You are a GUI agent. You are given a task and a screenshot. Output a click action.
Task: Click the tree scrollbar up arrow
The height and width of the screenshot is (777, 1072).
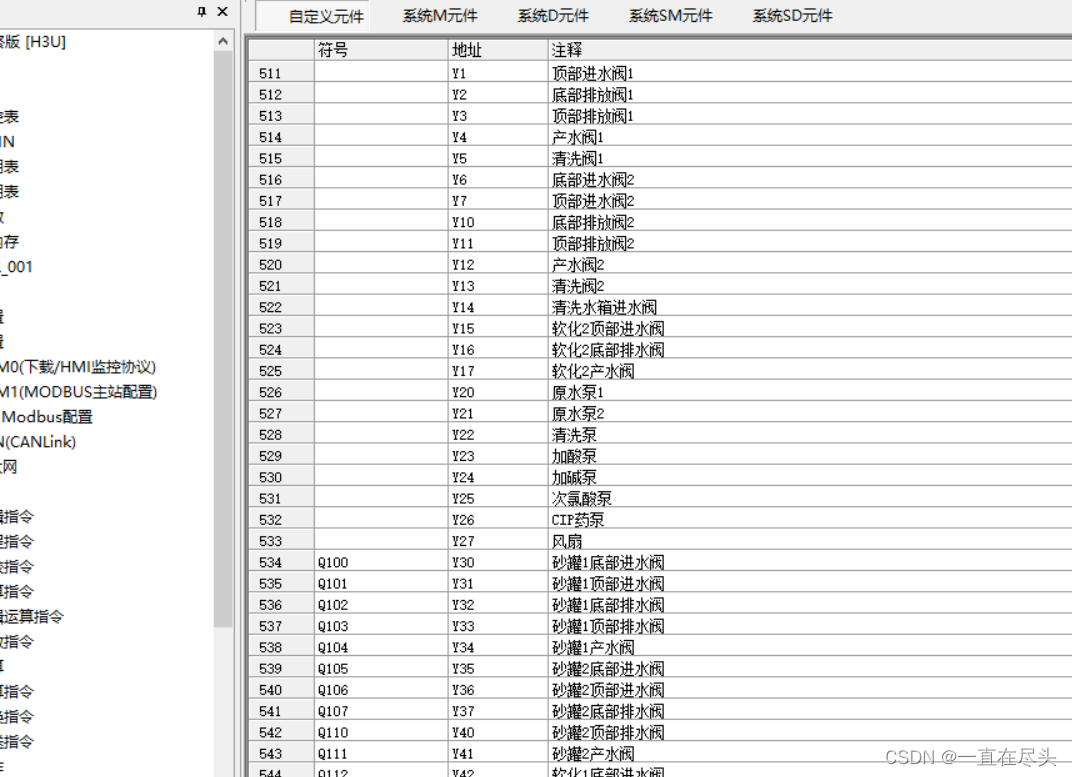pyautogui.click(x=223, y=42)
